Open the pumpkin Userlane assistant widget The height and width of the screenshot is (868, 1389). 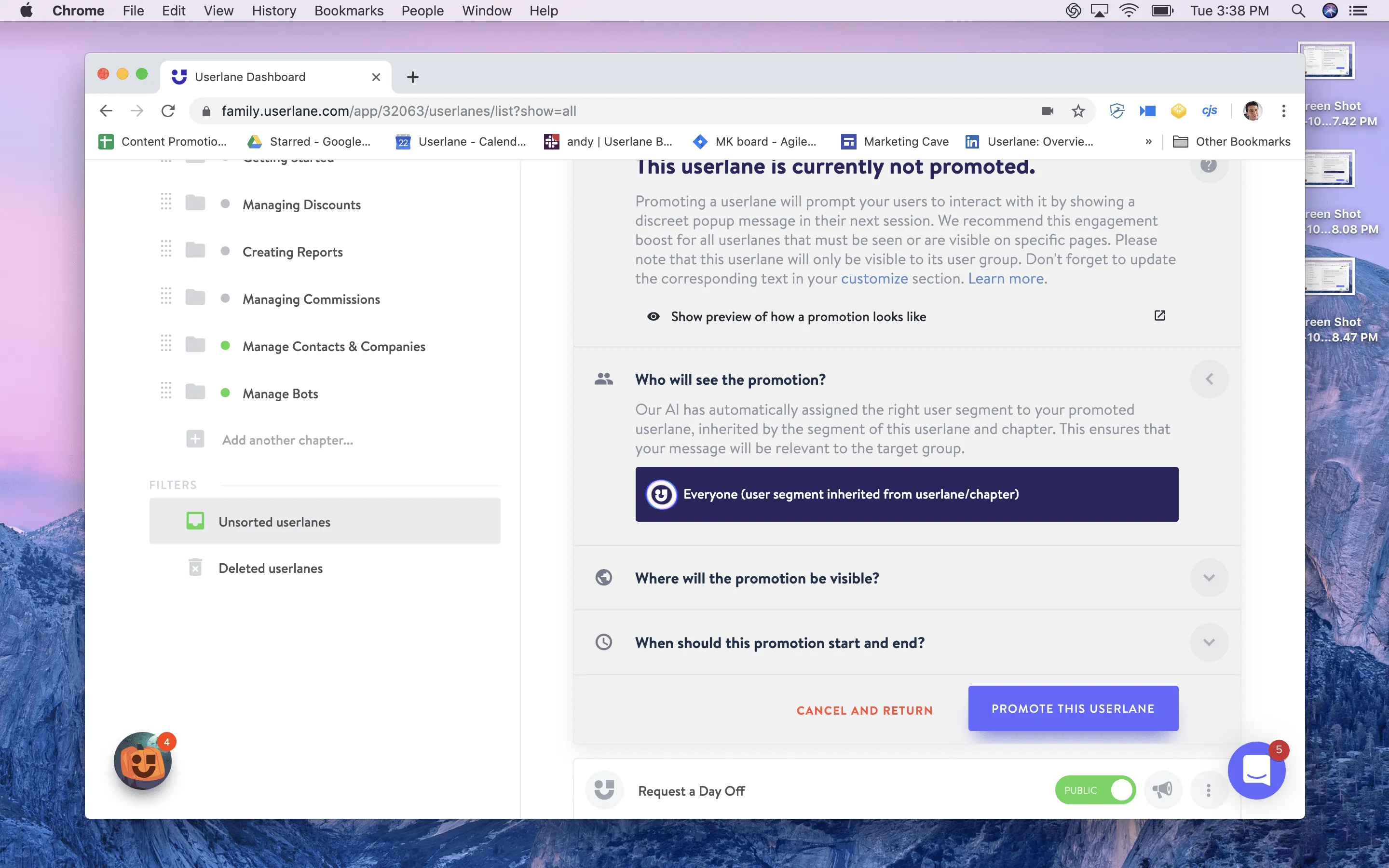pos(142,761)
